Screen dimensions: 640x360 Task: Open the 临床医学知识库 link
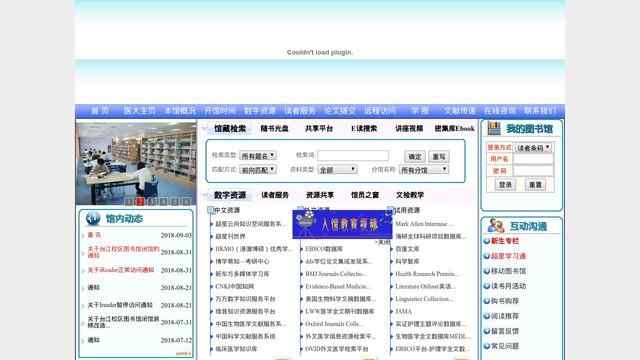pos(236,349)
